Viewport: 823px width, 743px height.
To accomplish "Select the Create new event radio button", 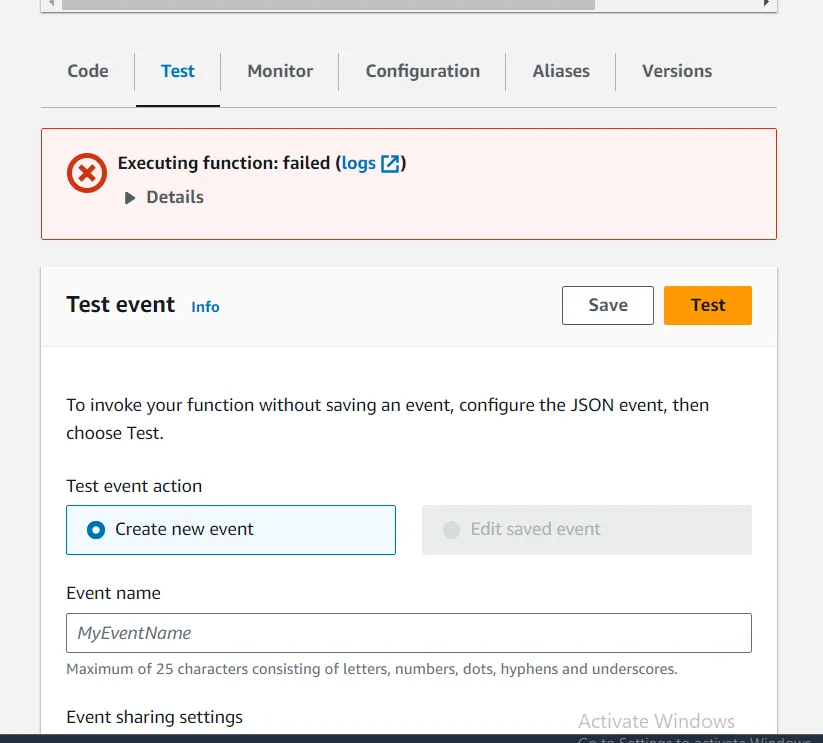I will click(96, 530).
